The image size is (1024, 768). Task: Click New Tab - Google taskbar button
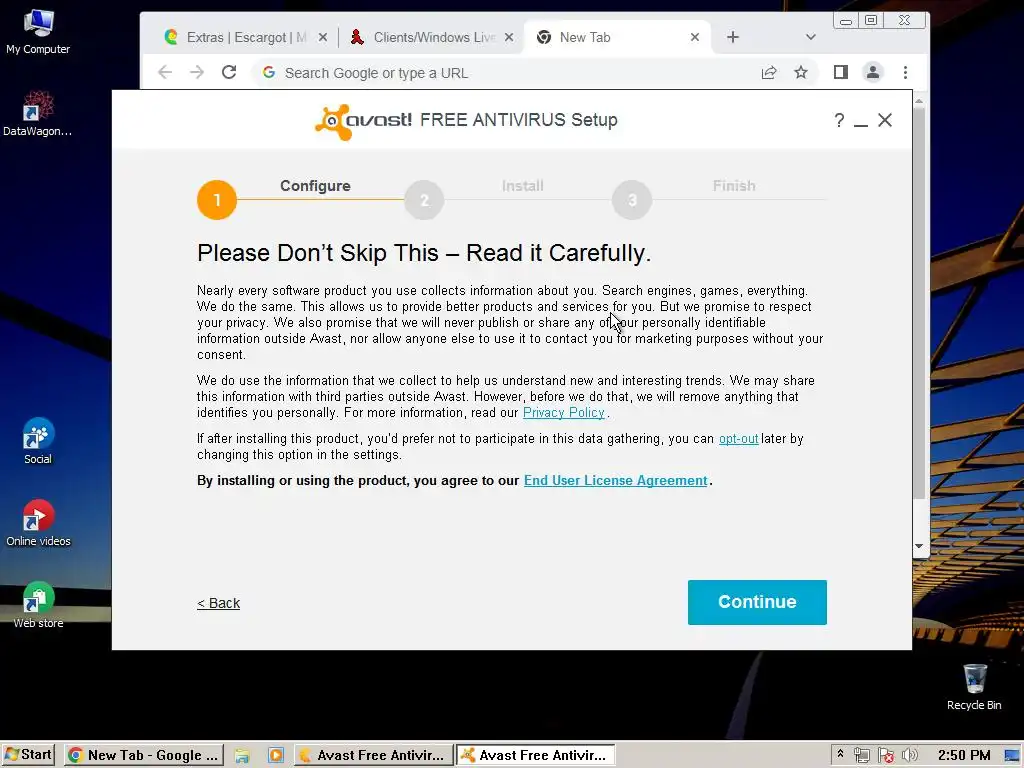[x=144, y=756]
